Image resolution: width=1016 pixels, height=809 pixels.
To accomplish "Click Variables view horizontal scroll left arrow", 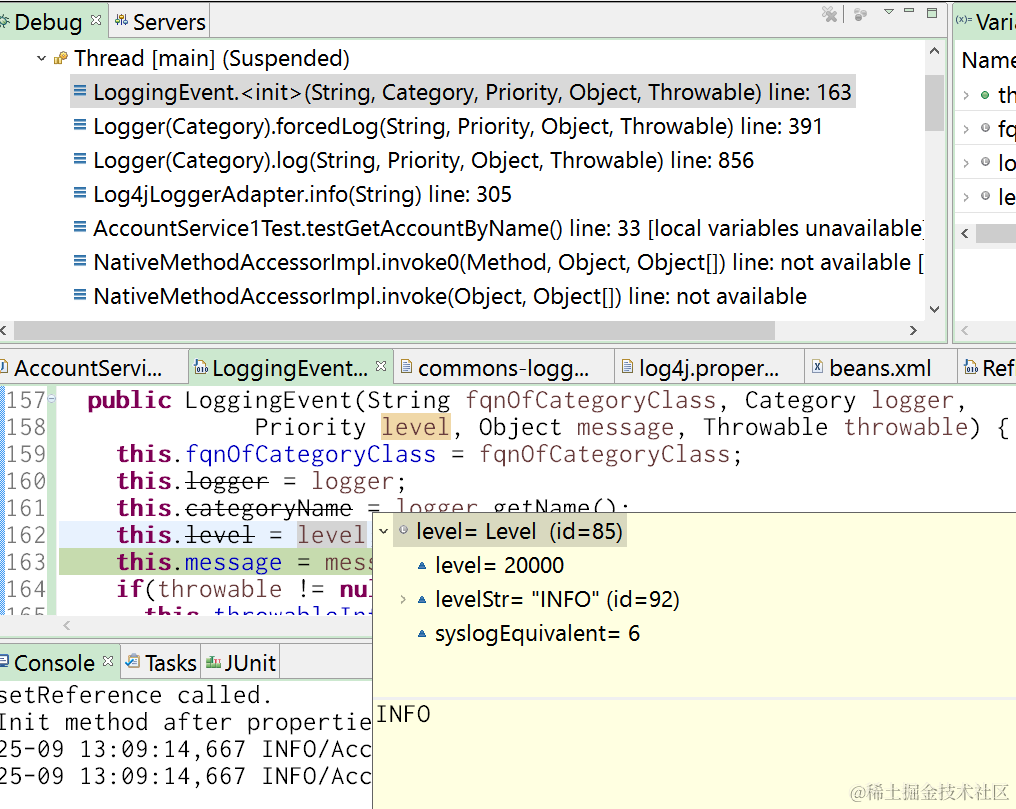I will (965, 233).
